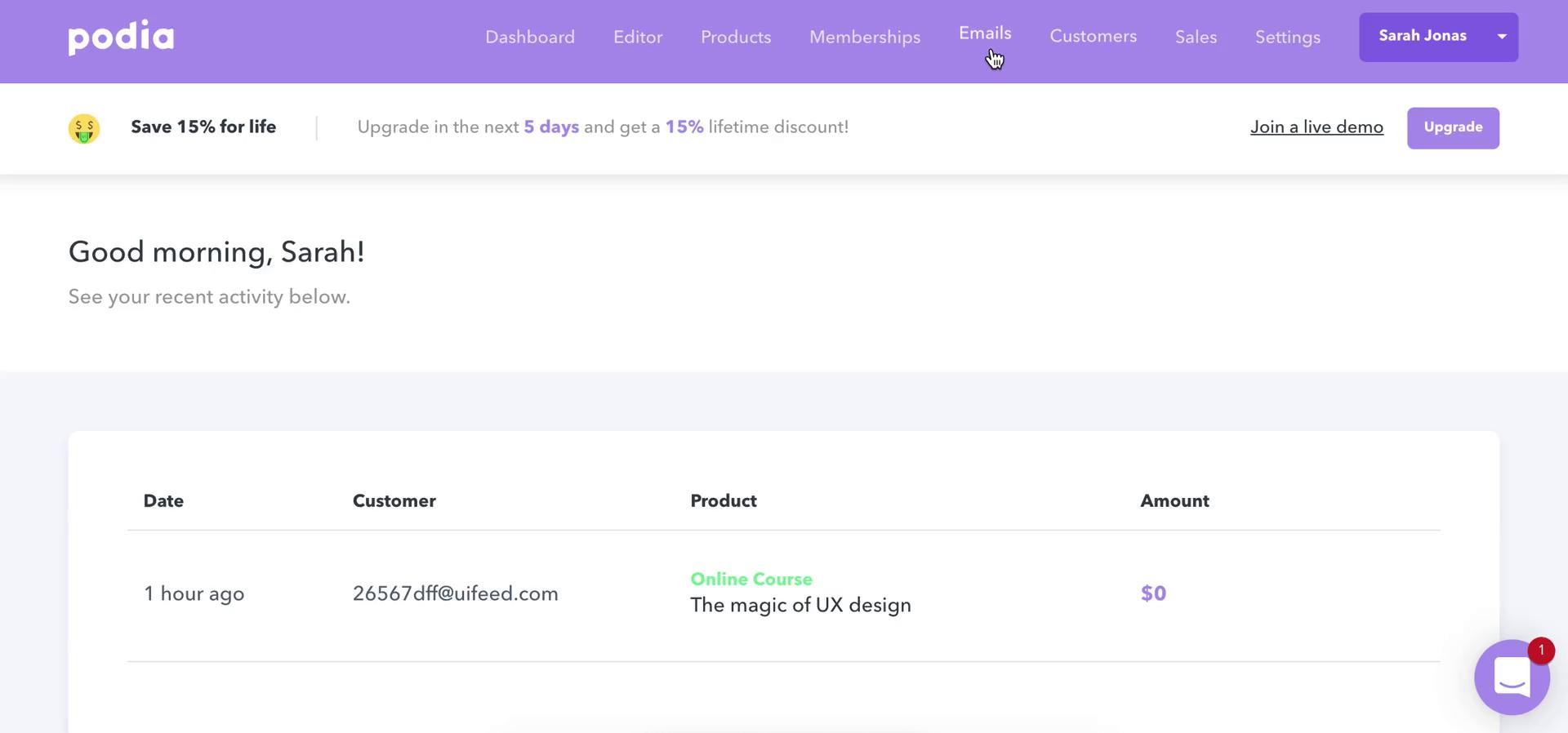Open the Dashboard menu item
The height and width of the screenshot is (733, 1568).
[530, 37]
